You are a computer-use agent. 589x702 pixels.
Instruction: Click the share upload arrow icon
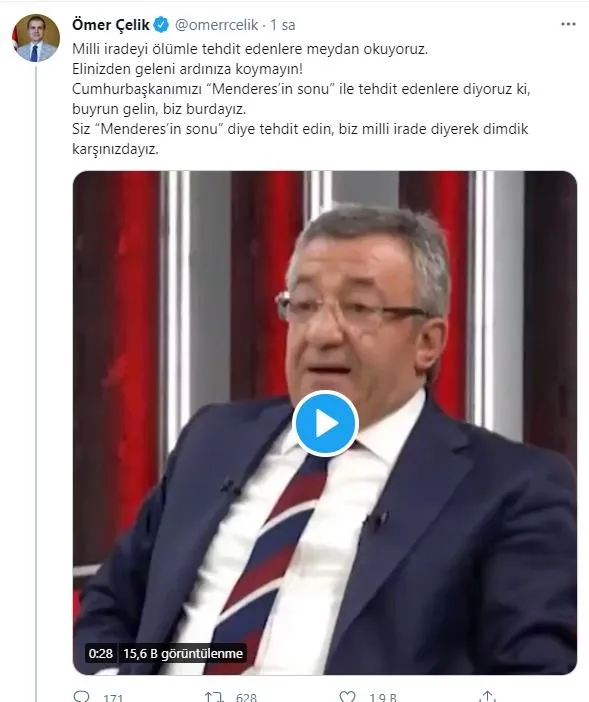coord(487,696)
